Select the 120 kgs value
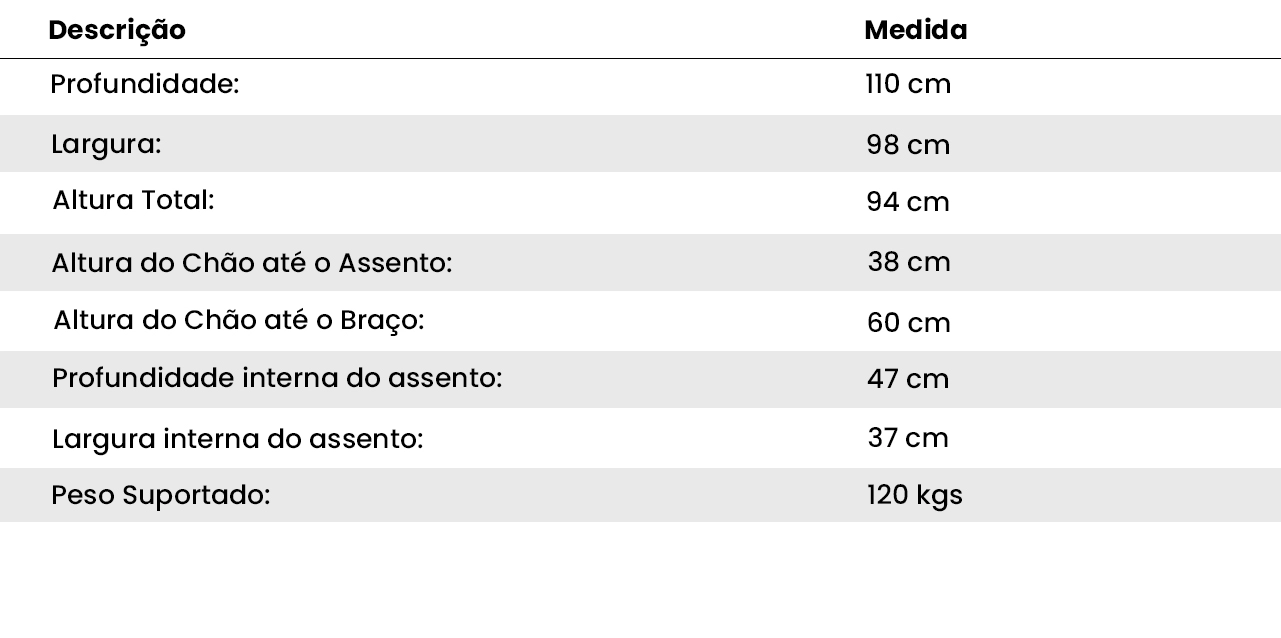The image size is (1281, 638). pyautogui.click(x=914, y=495)
